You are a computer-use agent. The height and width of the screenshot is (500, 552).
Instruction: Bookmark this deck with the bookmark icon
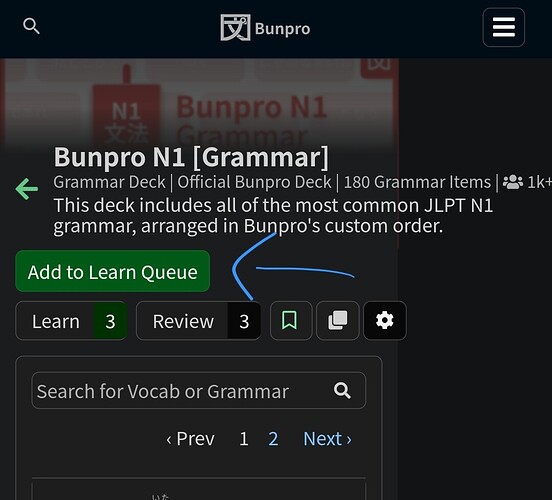(x=291, y=320)
